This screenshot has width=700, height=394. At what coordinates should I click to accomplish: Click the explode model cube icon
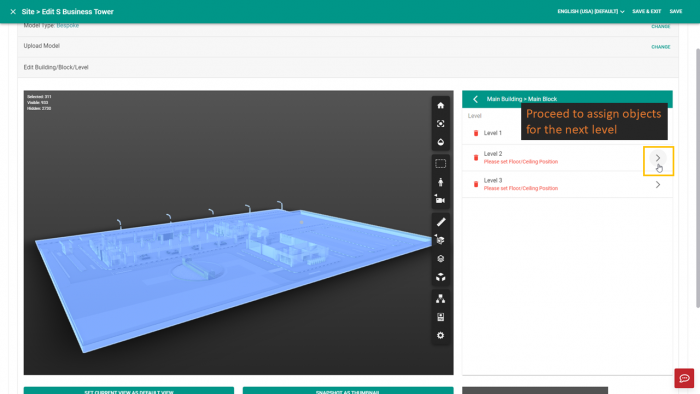click(440, 277)
